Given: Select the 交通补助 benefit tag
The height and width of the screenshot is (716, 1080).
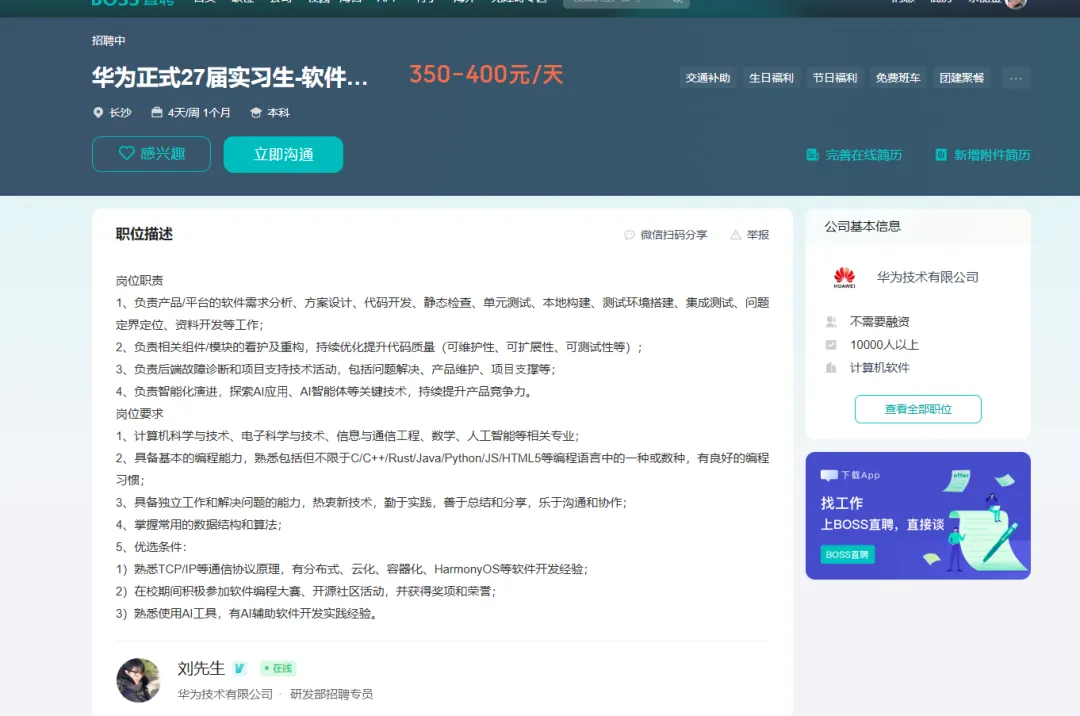Looking at the screenshot, I should 707,78.
